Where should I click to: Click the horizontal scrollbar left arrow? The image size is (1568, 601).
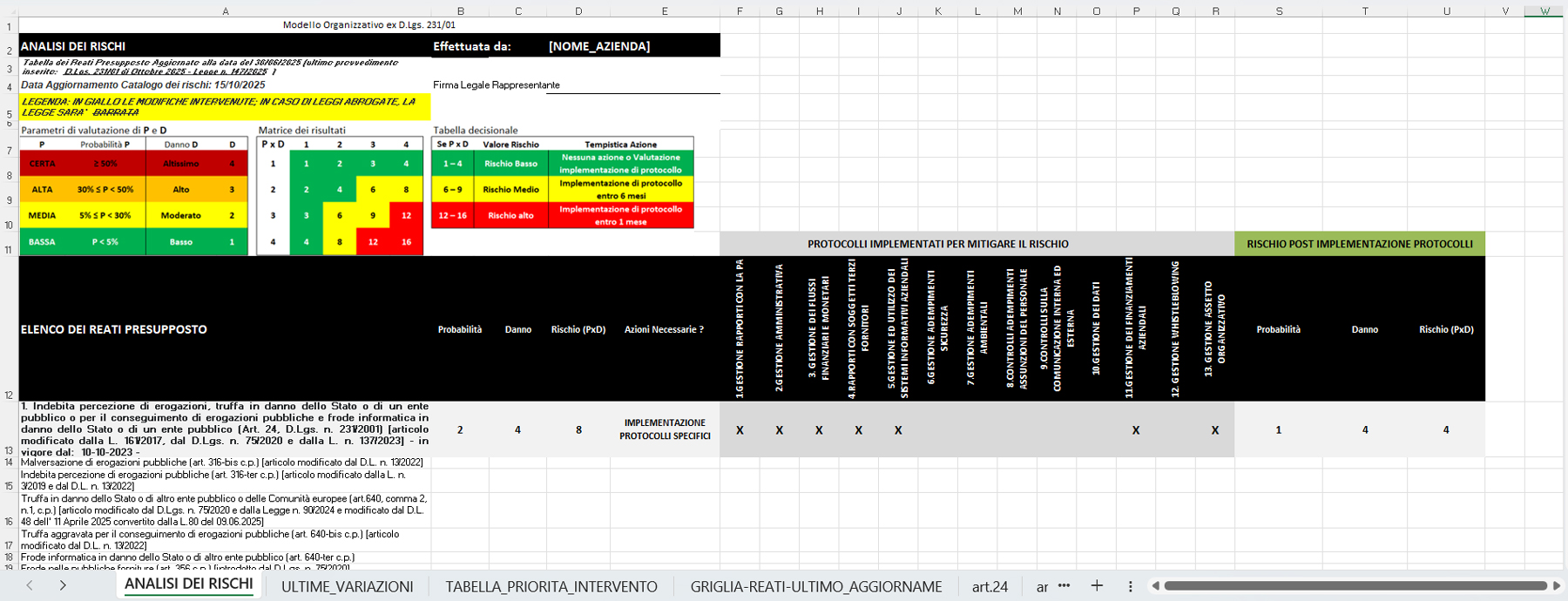point(1155,586)
